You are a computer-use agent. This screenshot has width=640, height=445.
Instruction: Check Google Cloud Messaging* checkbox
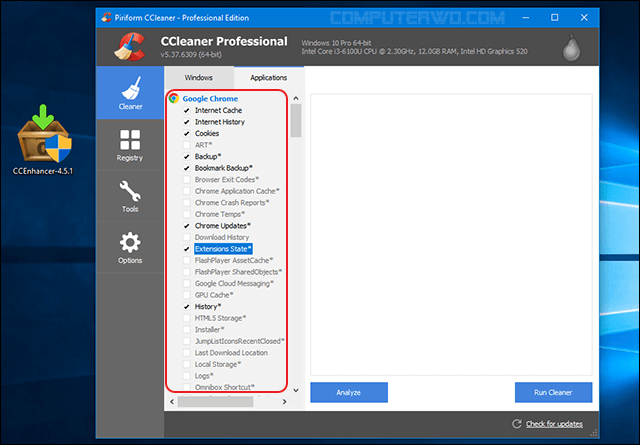187,283
